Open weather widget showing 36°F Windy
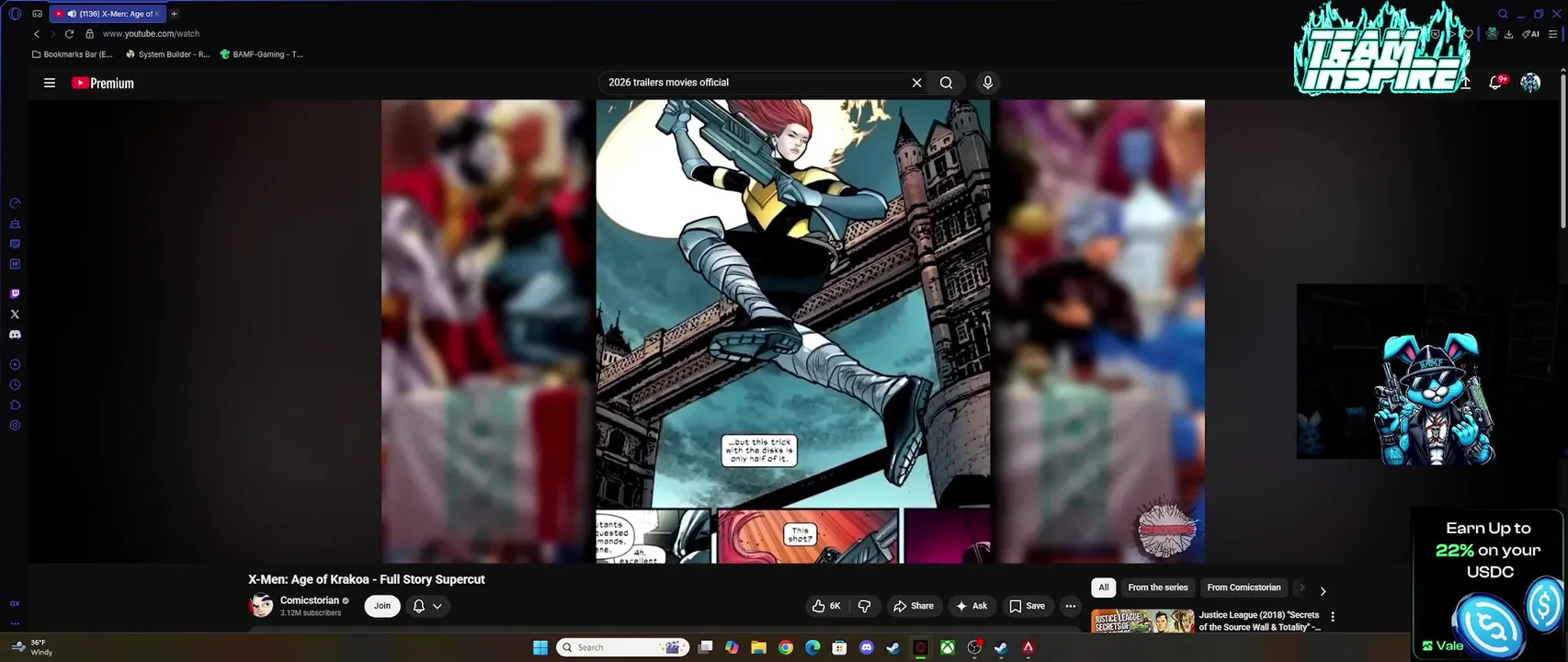This screenshot has height=662, width=1568. tap(31, 647)
